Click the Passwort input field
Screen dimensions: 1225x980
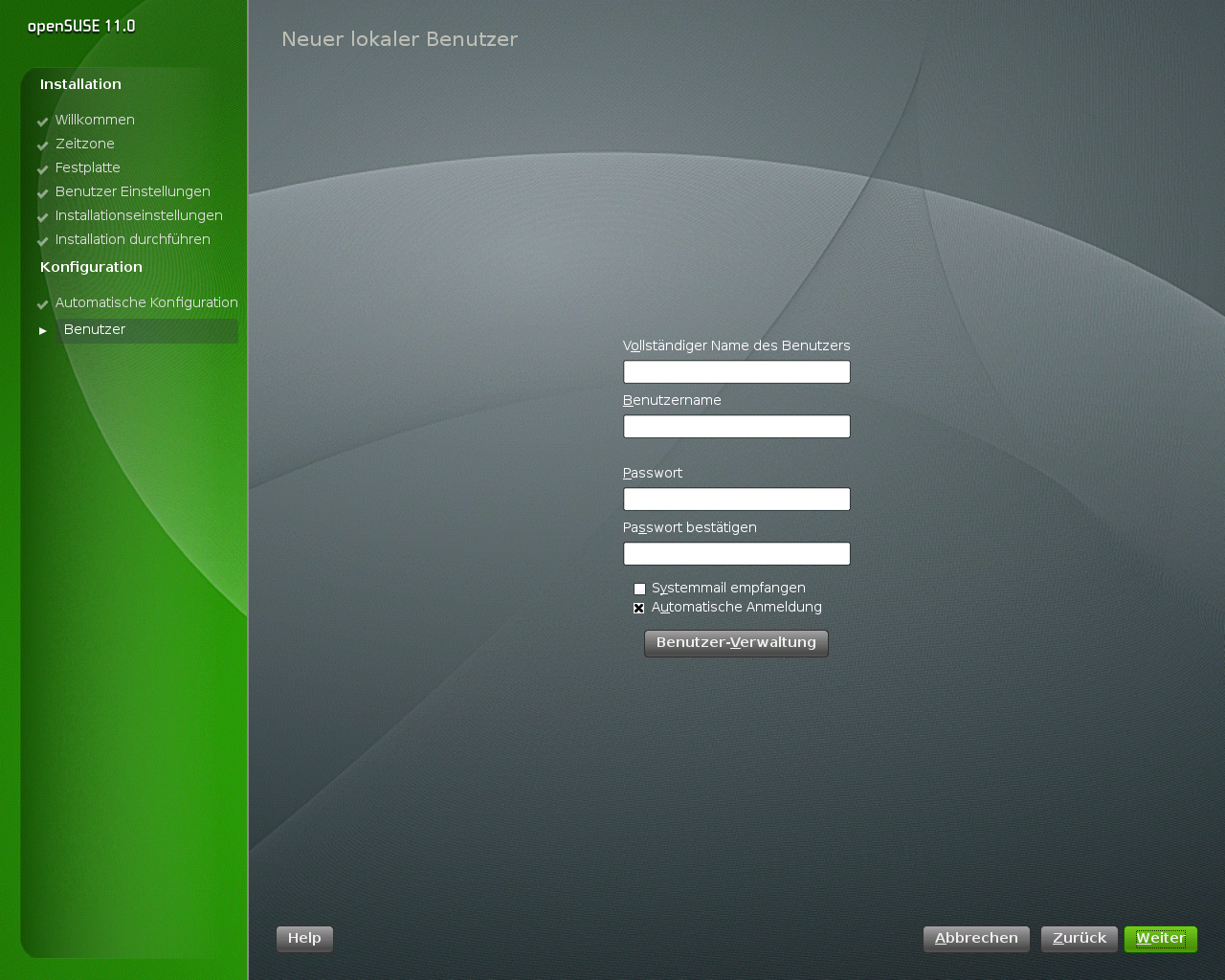[x=737, y=499]
